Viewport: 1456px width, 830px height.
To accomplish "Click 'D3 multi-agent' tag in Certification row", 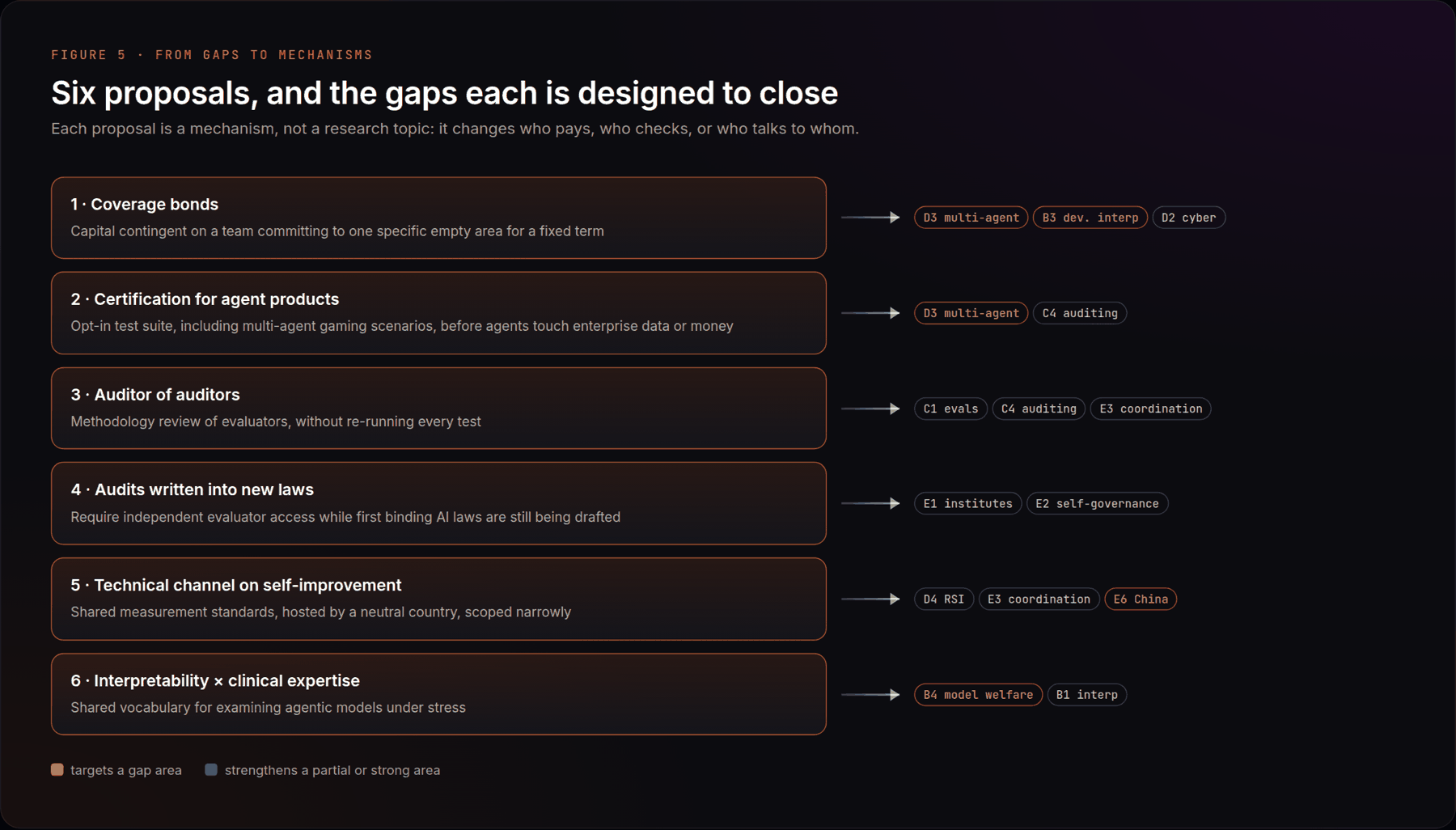I will pyautogui.click(x=971, y=313).
